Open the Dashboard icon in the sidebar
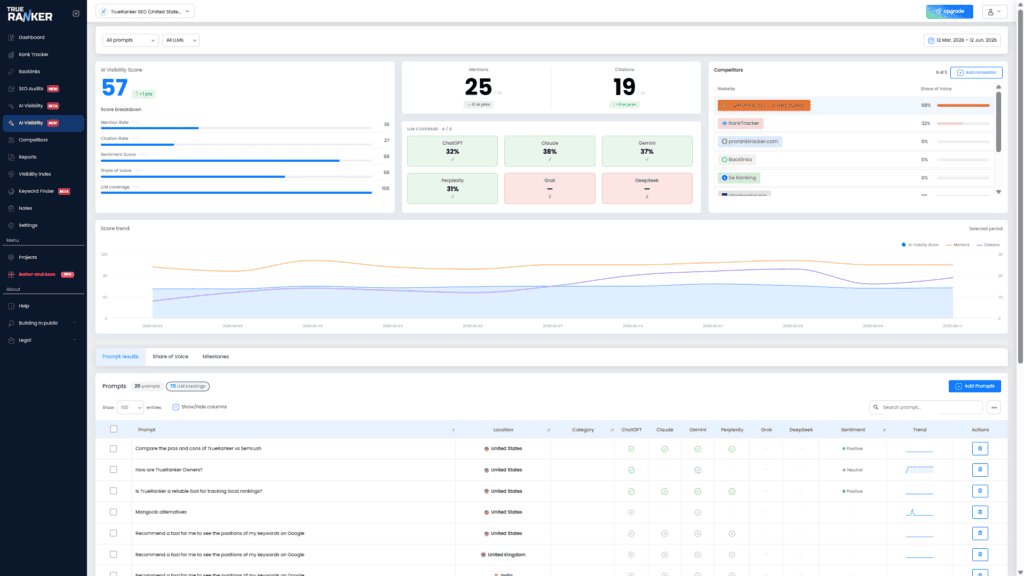 (x=11, y=37)
